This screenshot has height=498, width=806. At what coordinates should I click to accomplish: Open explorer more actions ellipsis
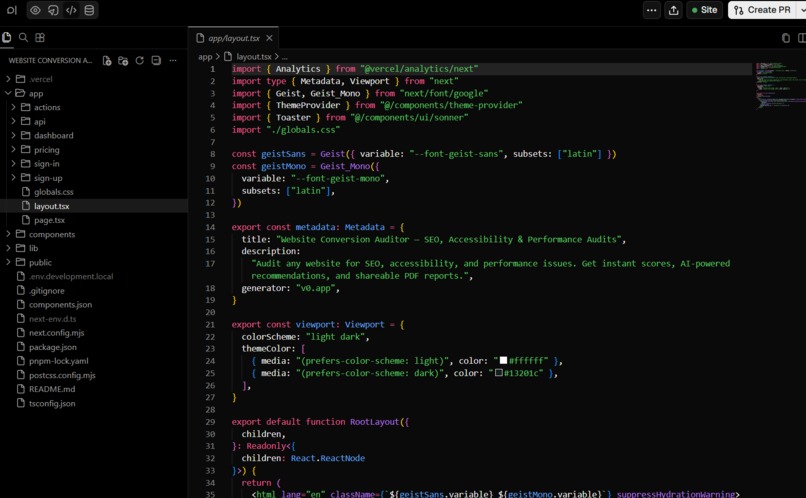point(173,61)
